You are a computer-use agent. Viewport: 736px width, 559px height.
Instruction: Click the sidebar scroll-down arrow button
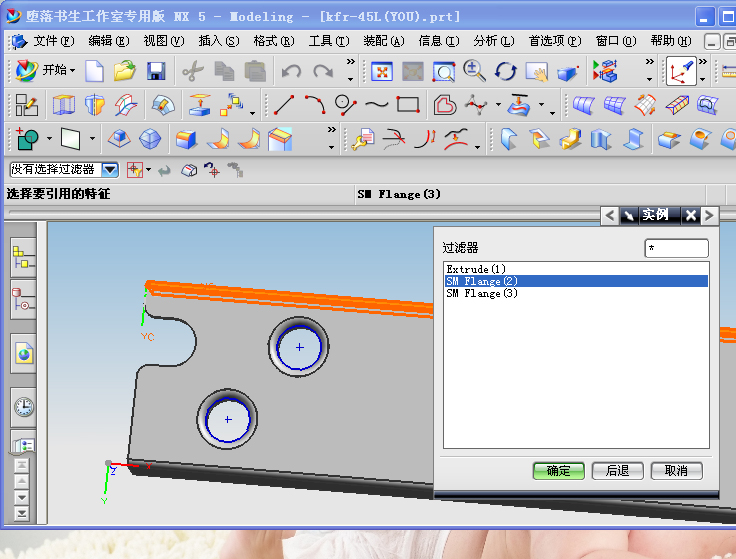22,497
